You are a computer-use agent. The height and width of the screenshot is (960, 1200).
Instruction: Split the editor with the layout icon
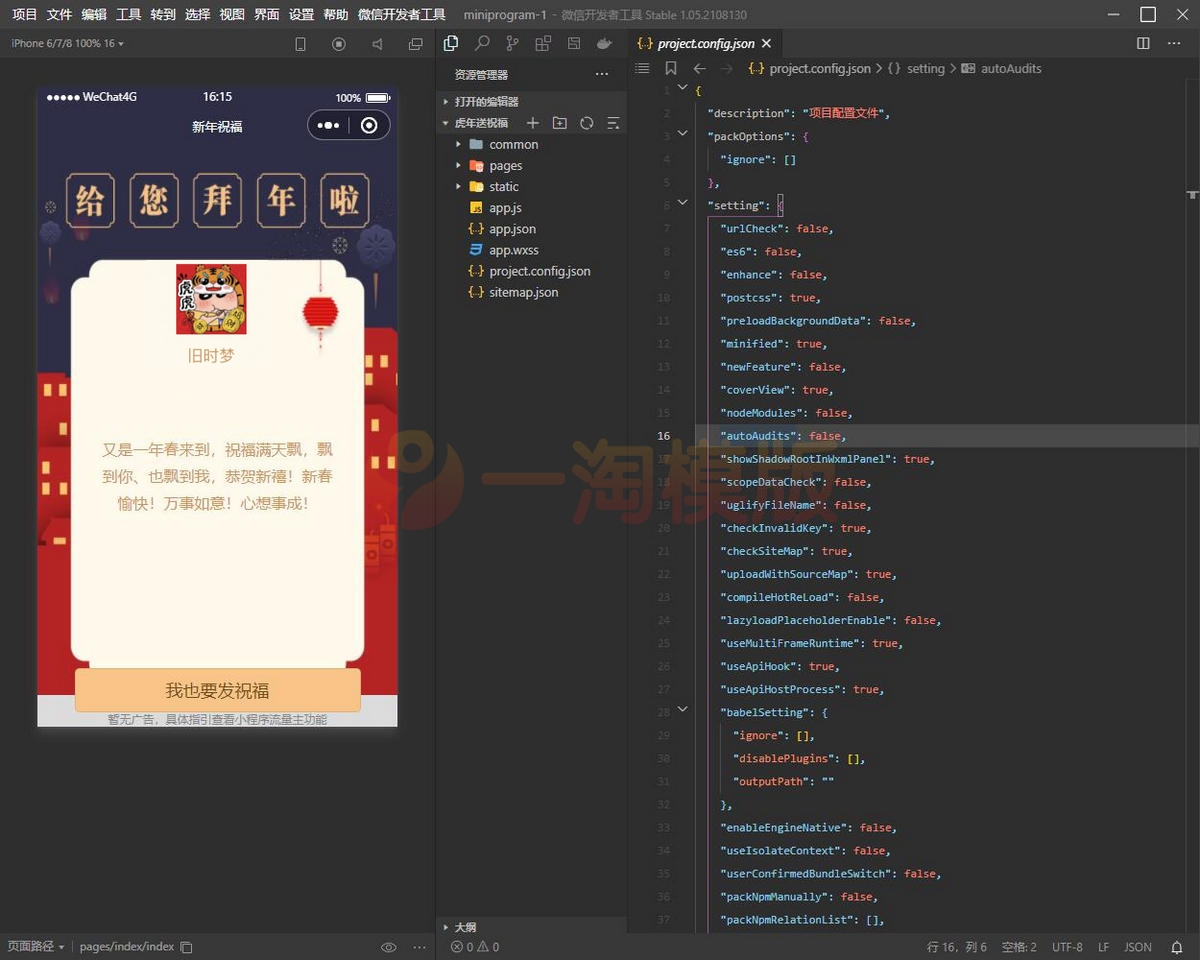click(1144, 44)
